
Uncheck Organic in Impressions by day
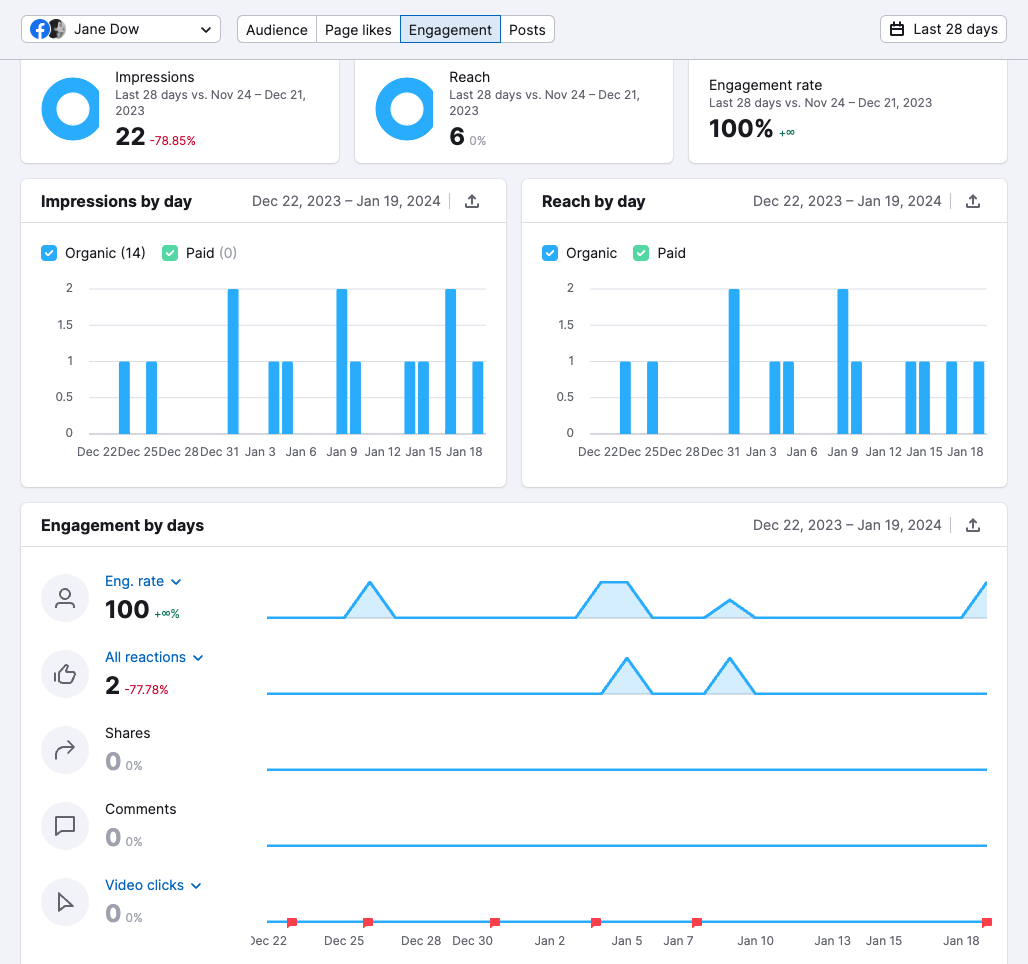coord(49,253)
